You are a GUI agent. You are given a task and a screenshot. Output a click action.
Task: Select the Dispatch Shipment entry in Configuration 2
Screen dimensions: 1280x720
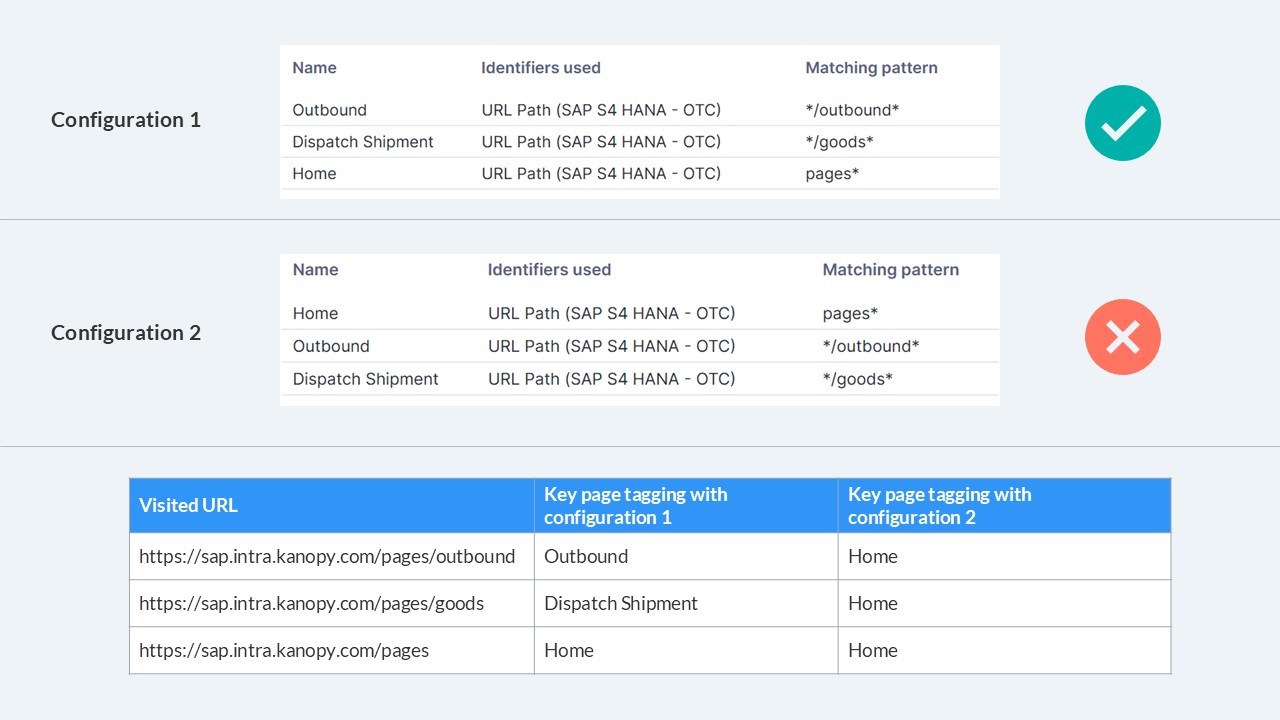pyautogui.click(x=365, y=379)
